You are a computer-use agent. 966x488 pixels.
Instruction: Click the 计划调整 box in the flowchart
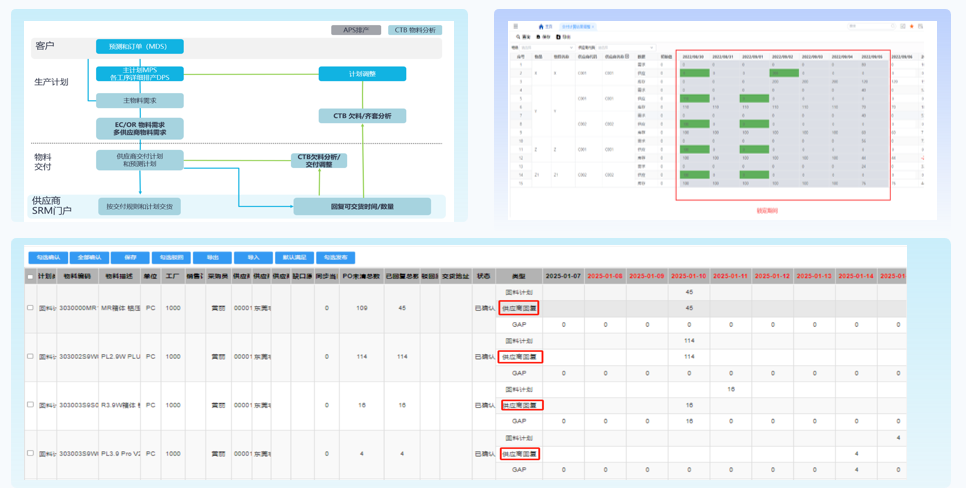click(x=362, y=74)
